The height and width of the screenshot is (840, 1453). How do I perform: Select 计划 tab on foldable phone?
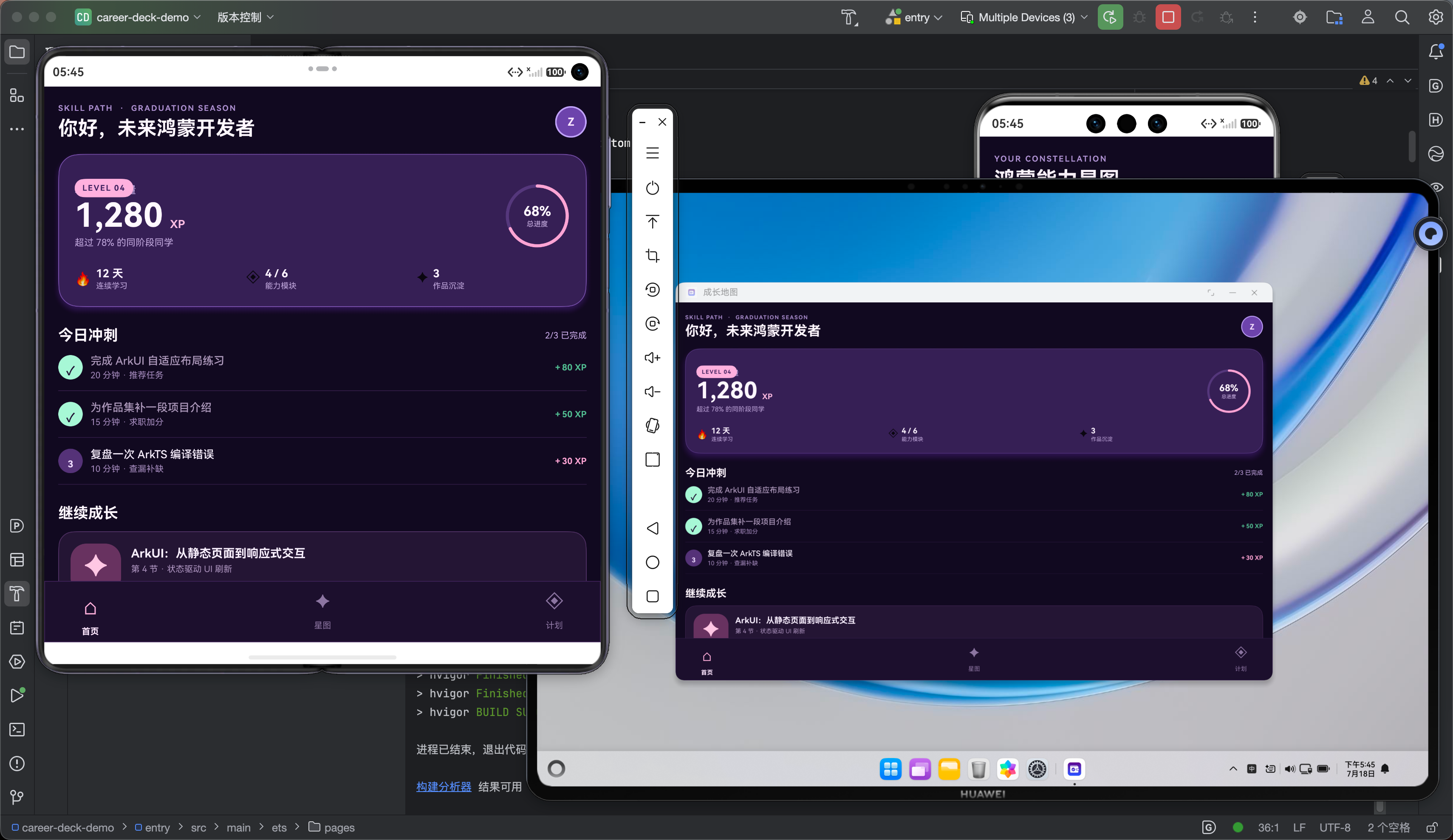[x=554, y=612]
